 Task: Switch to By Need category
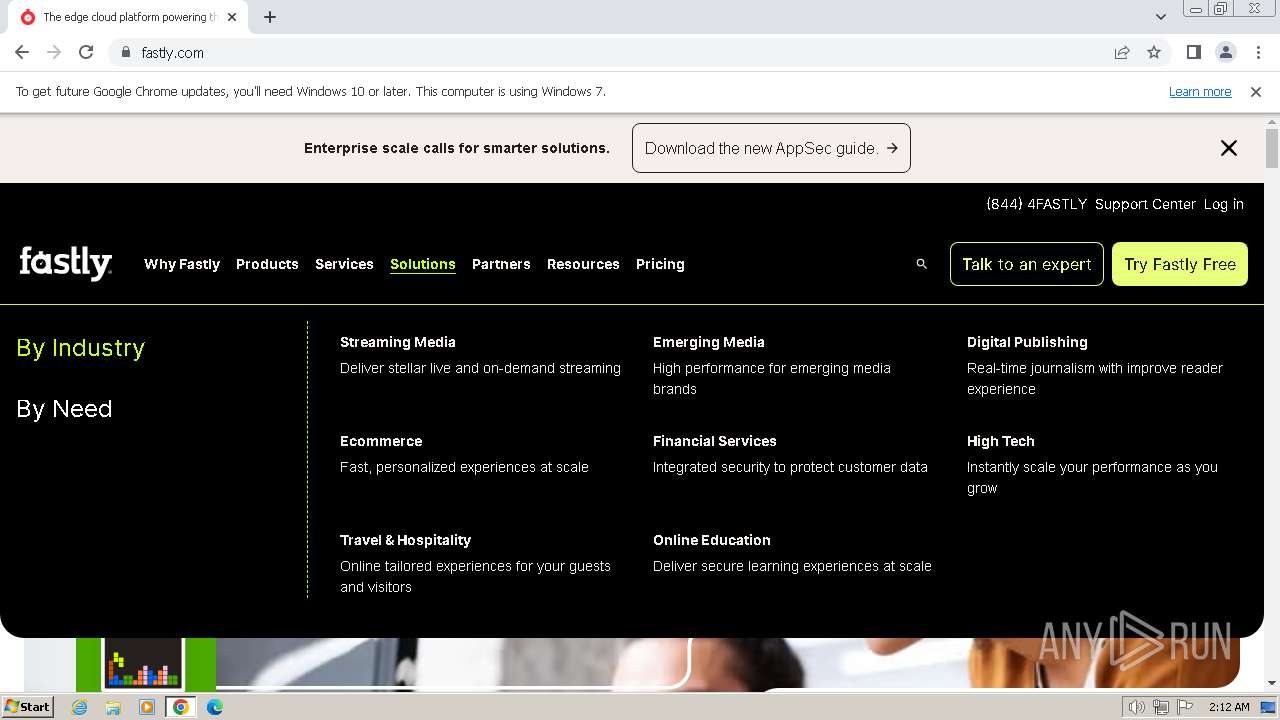tap(64, 409)
